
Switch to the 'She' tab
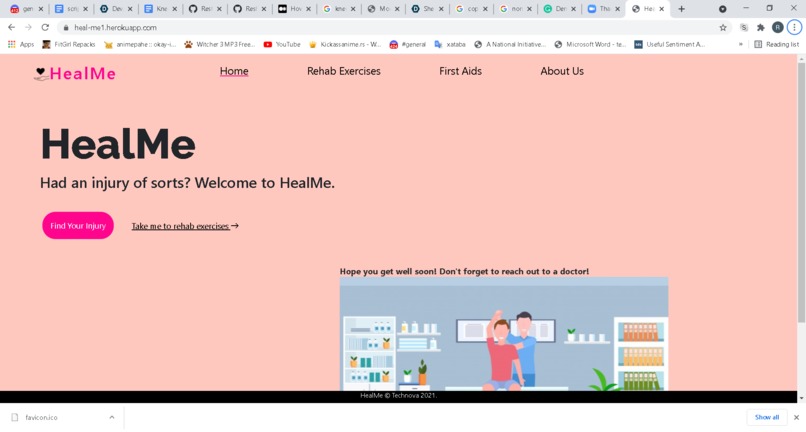pyautogui.click(x=427, y=9)
